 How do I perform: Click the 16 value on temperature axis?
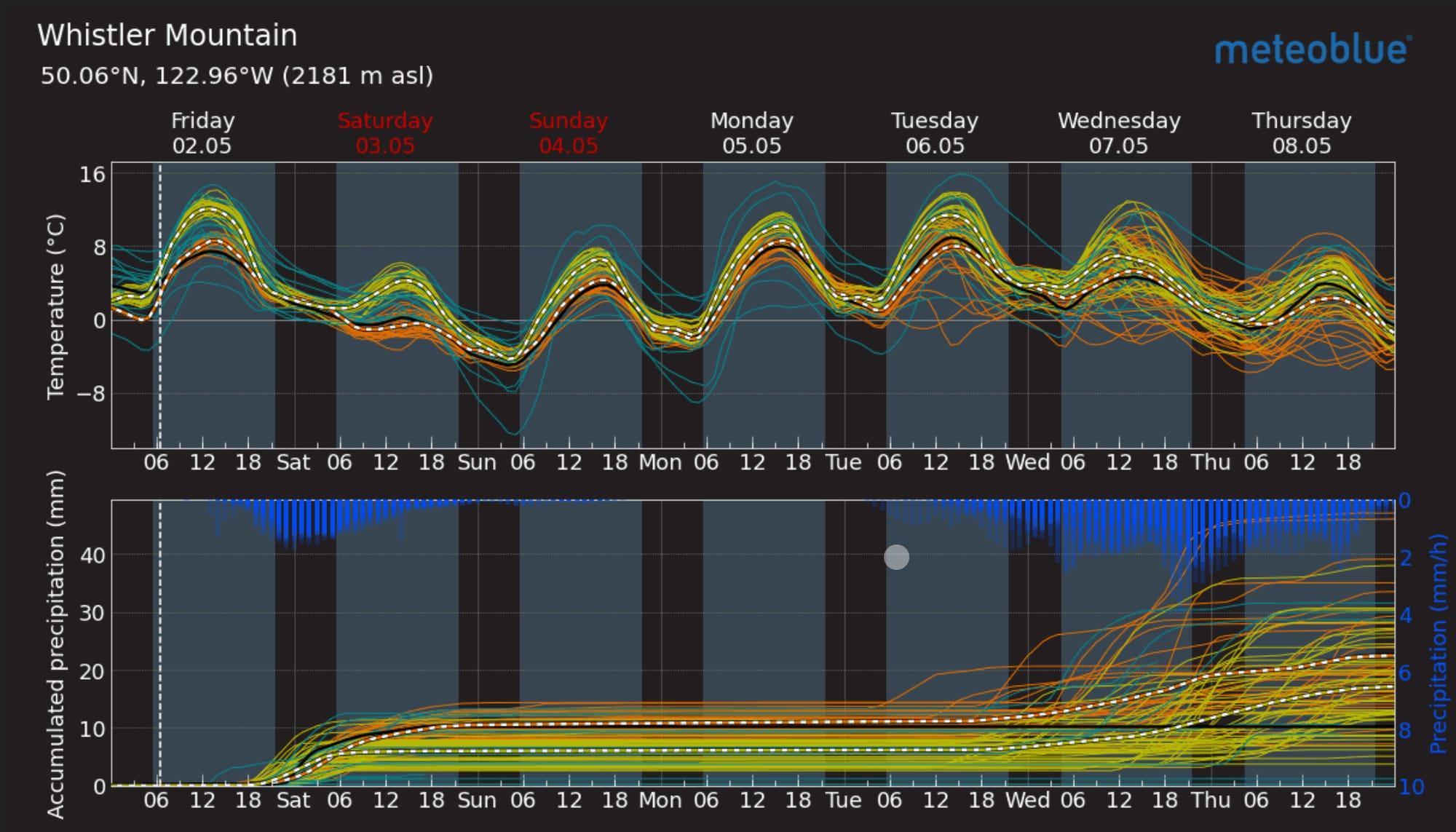[x=92, y=175]
